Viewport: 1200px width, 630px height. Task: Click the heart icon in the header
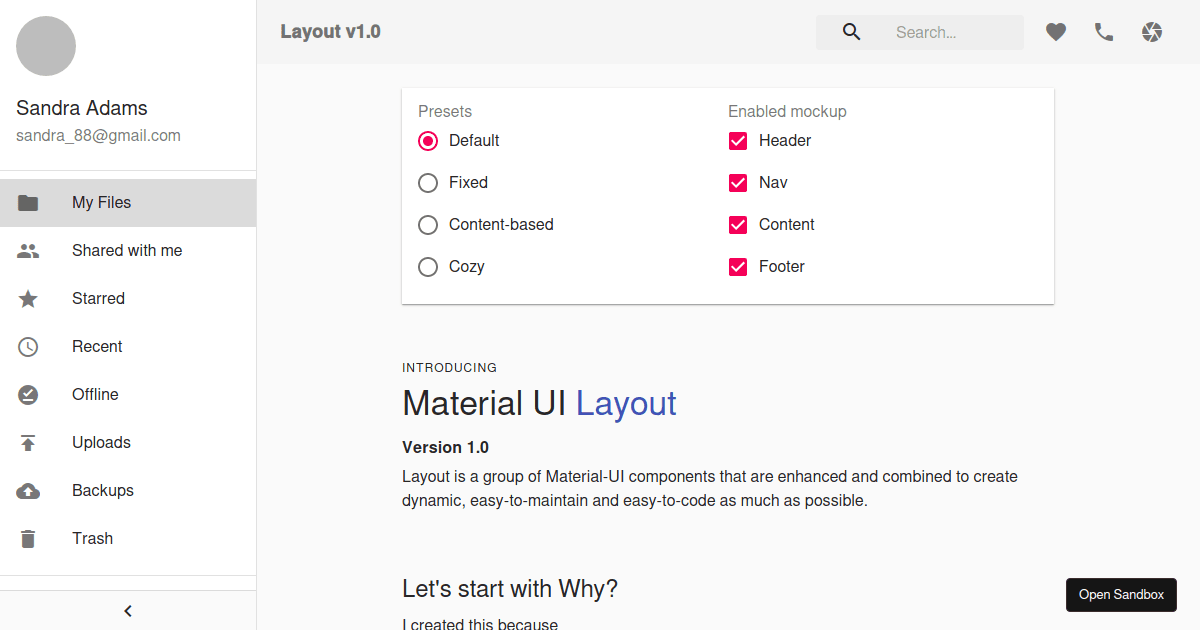[1055, 31]
